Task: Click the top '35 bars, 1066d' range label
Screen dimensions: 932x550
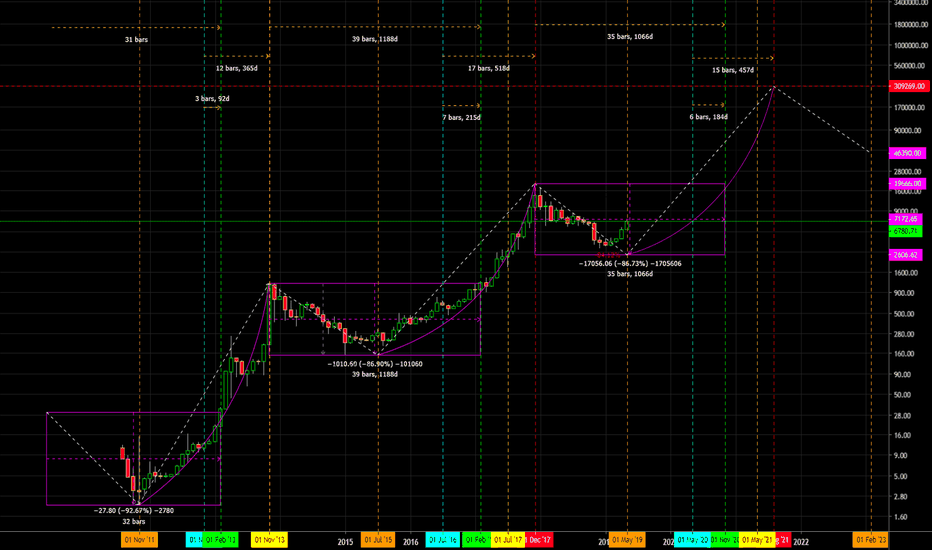Action: (x=630, y=37)
